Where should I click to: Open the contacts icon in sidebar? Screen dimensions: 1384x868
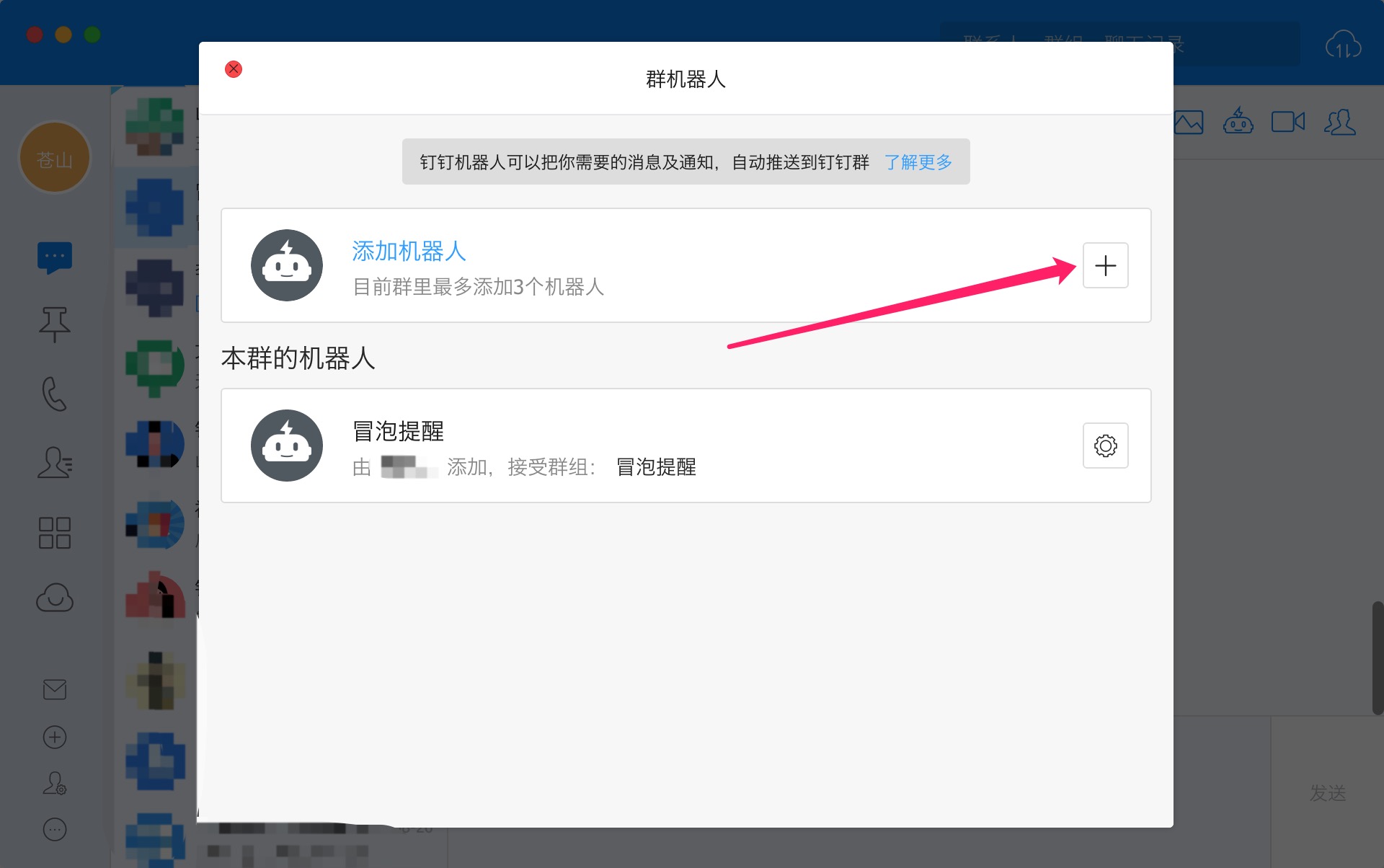pos(55,462)
